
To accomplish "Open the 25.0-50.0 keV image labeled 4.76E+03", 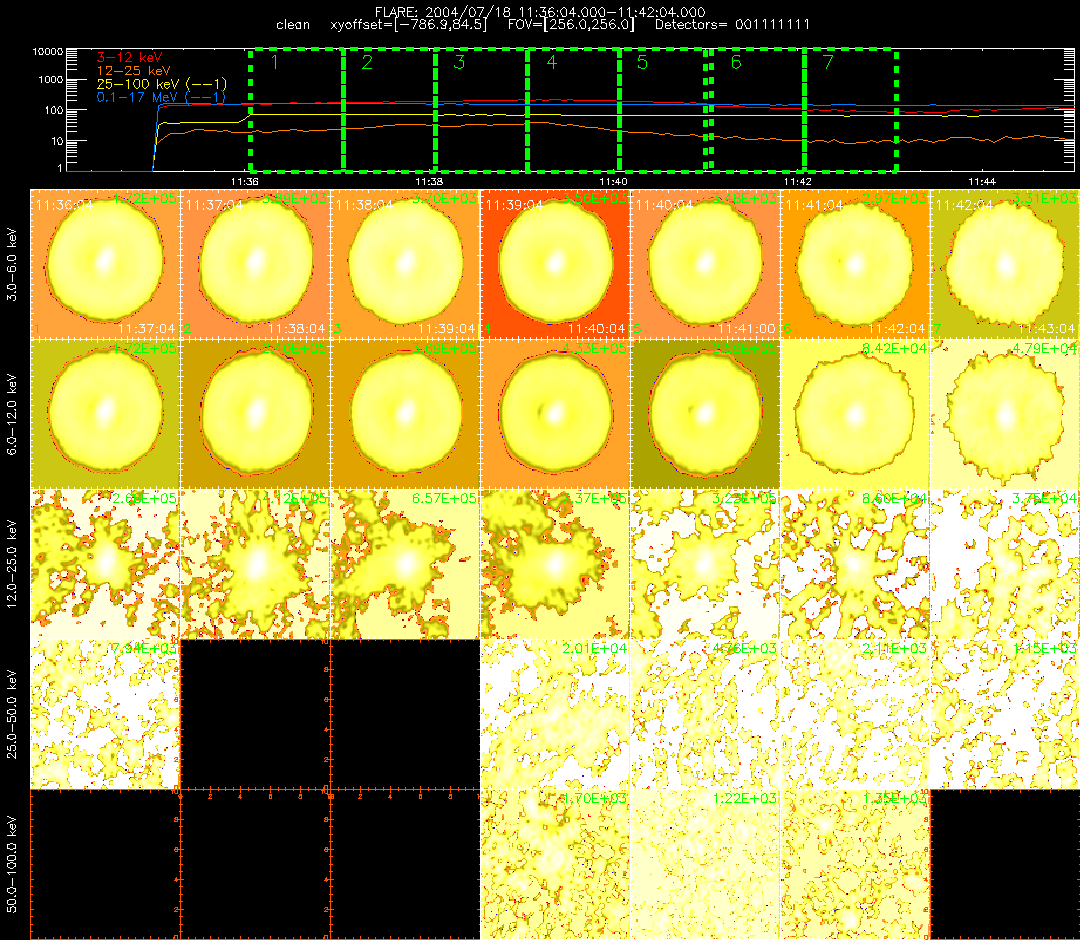I will coord(705,714).
